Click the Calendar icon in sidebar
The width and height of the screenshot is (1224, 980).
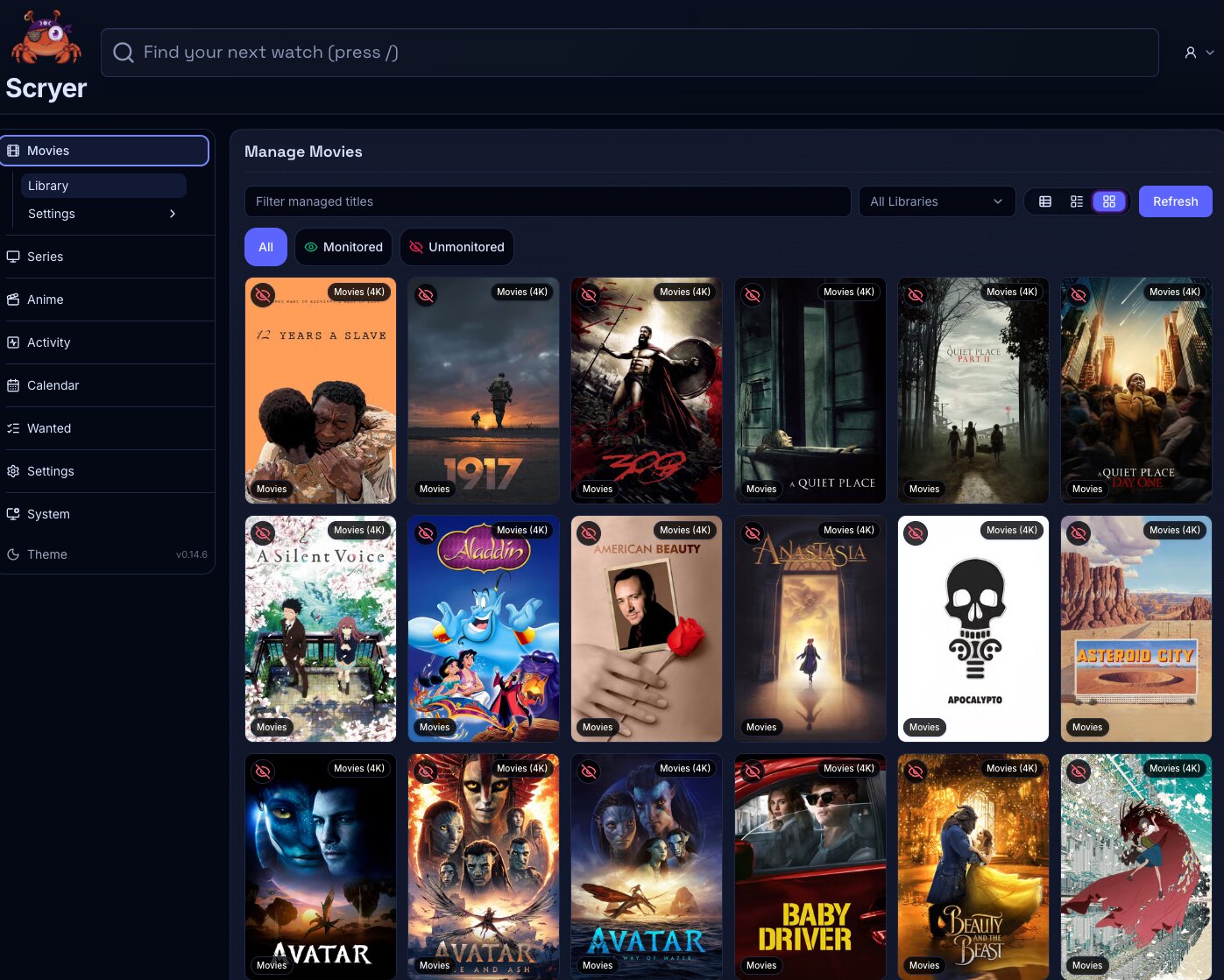click(x=13, y=385)
